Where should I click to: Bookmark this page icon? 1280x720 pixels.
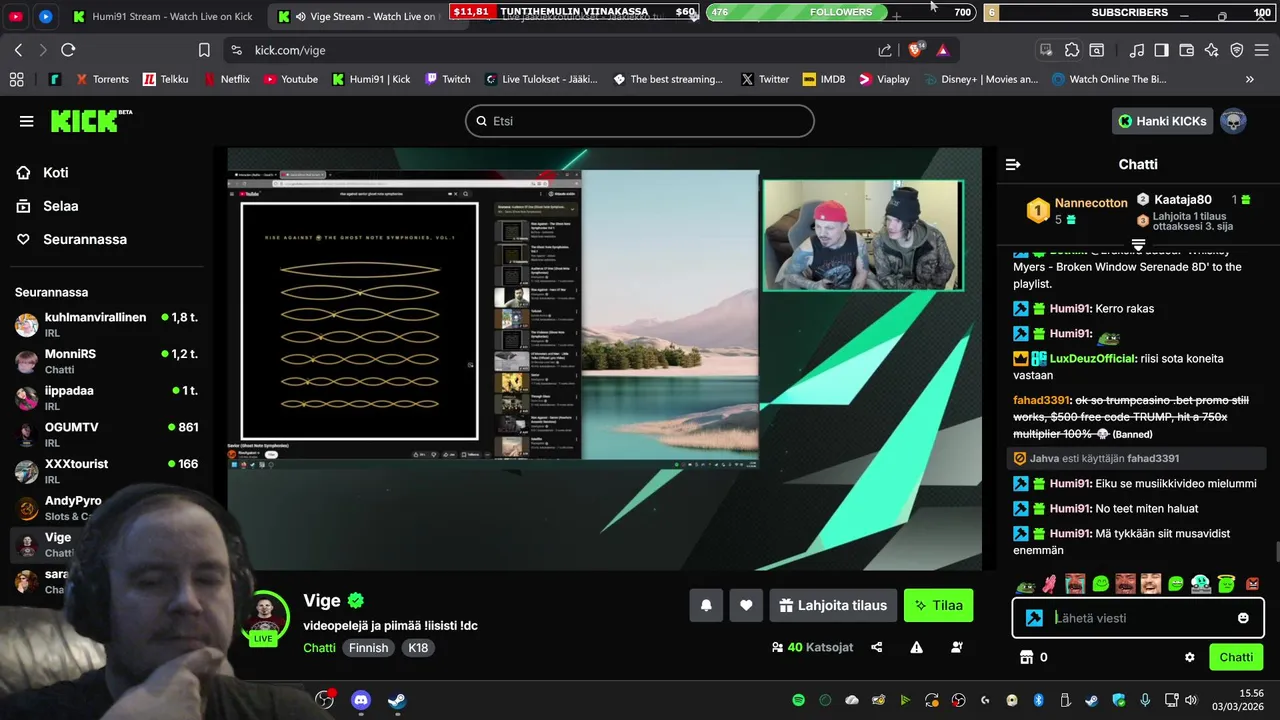tap(204, 50)
